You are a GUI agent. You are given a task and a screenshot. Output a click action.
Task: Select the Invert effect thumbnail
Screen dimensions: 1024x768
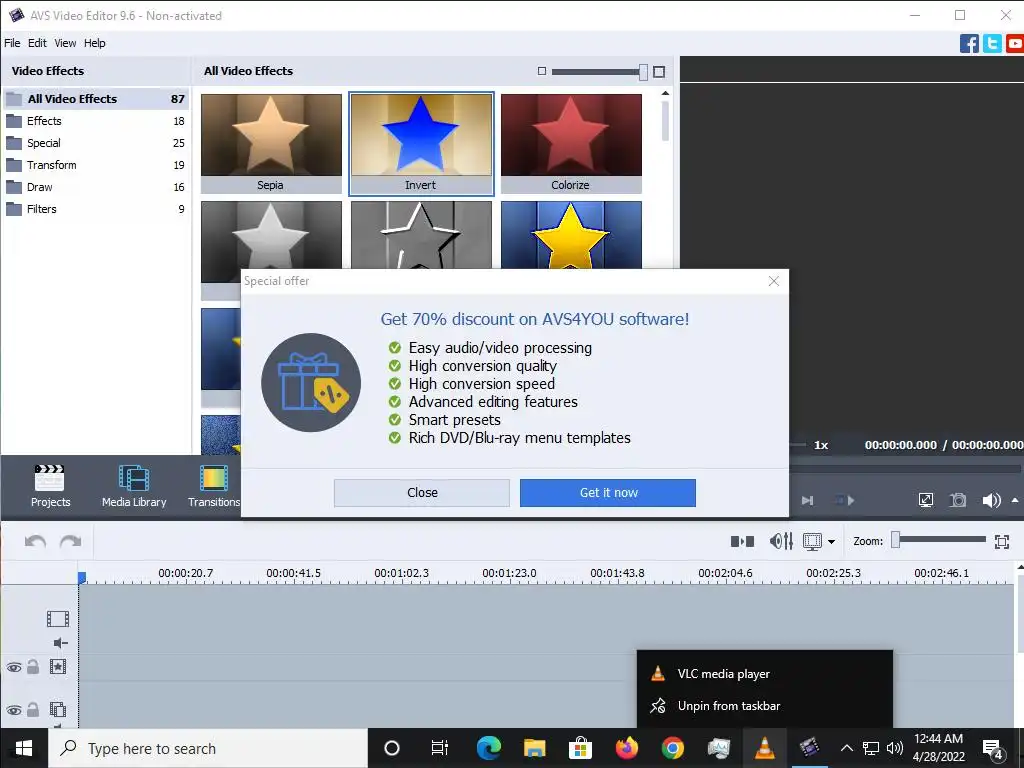(421, 144)
